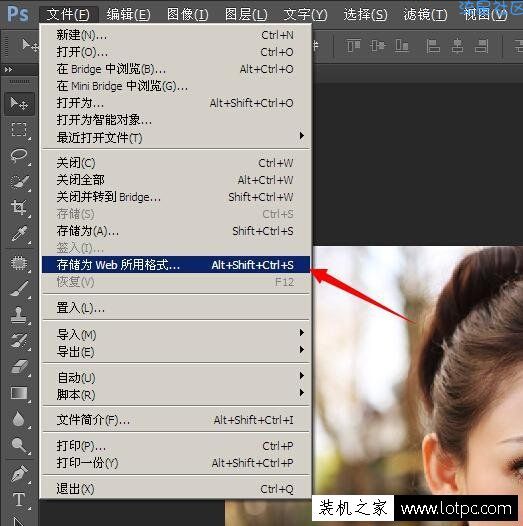Viewport: 523px width, 526px height.
Task: Select the Clone Stamp tool
Action: click(x=19, y=315)
